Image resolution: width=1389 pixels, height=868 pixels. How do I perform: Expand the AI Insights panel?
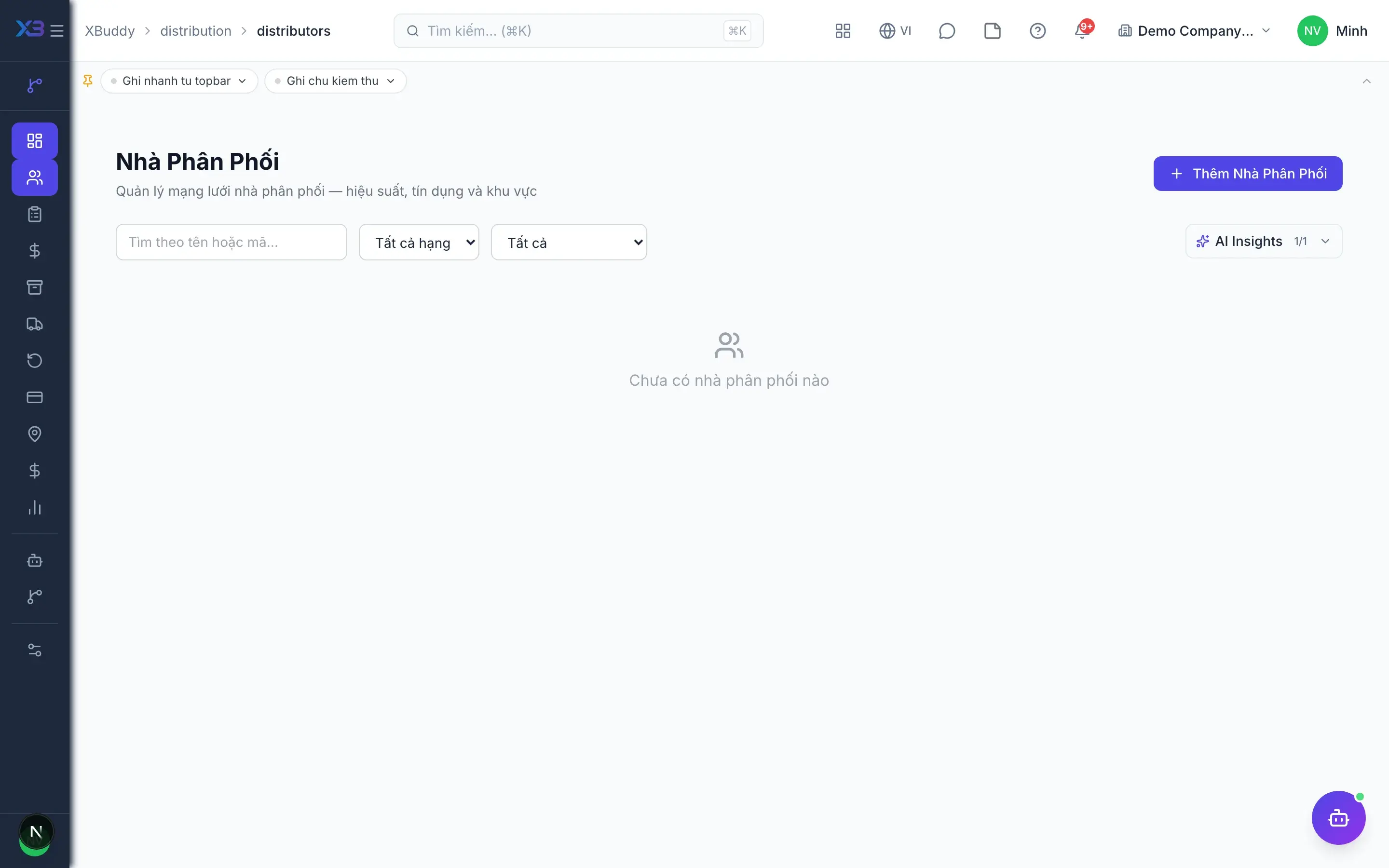tap(1263, 241)
